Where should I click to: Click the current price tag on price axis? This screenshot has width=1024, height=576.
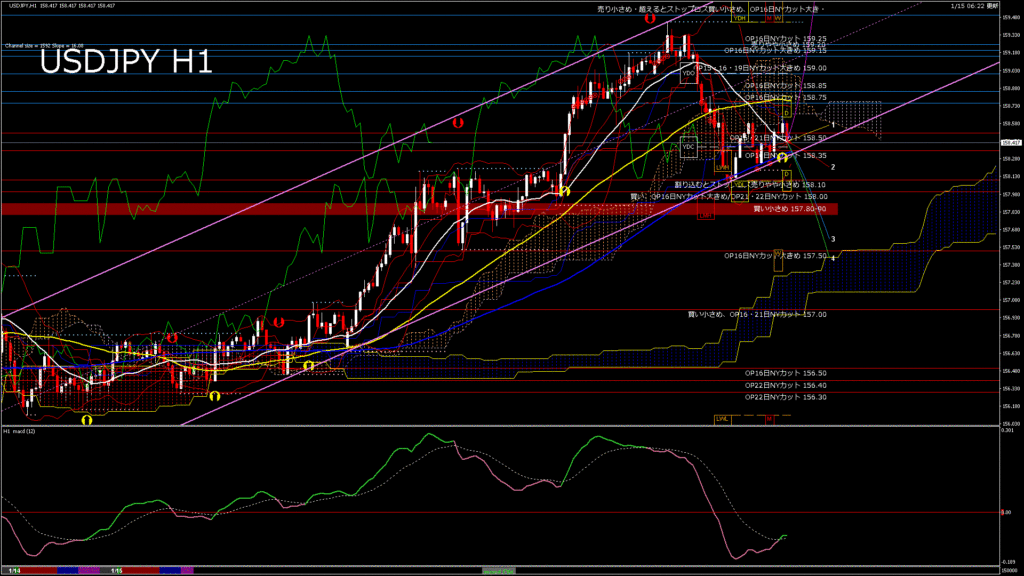click(x=1010, y=143)
